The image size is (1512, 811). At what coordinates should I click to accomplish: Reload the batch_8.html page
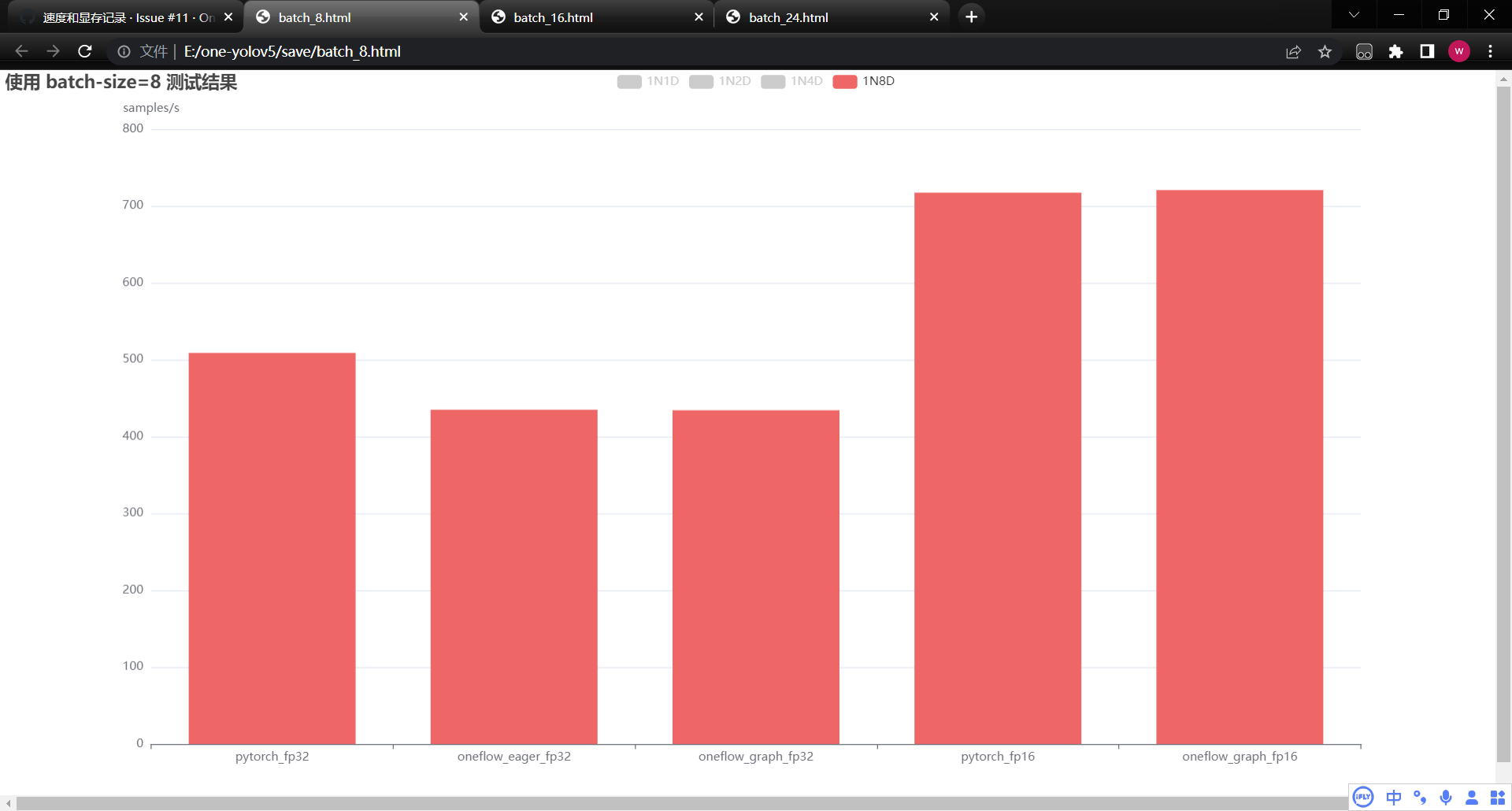pos(84,51)
